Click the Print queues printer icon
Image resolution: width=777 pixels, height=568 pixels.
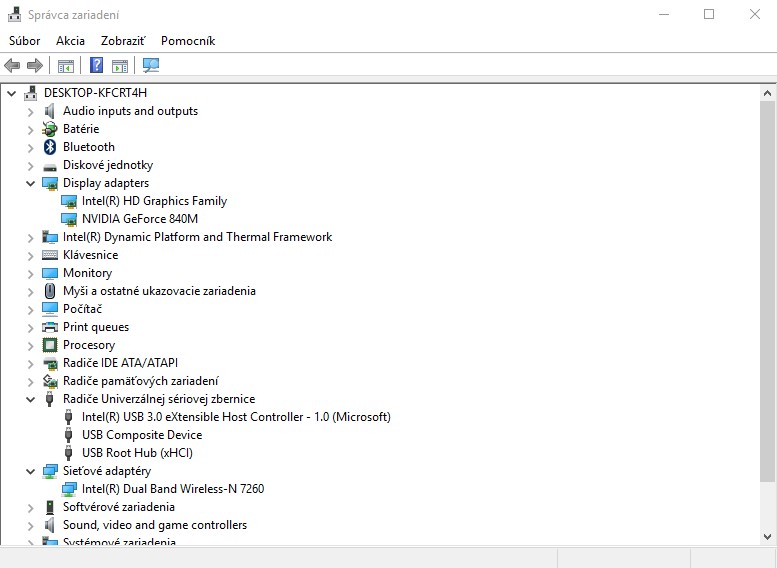pyautogui.click(x=50, y=327)
